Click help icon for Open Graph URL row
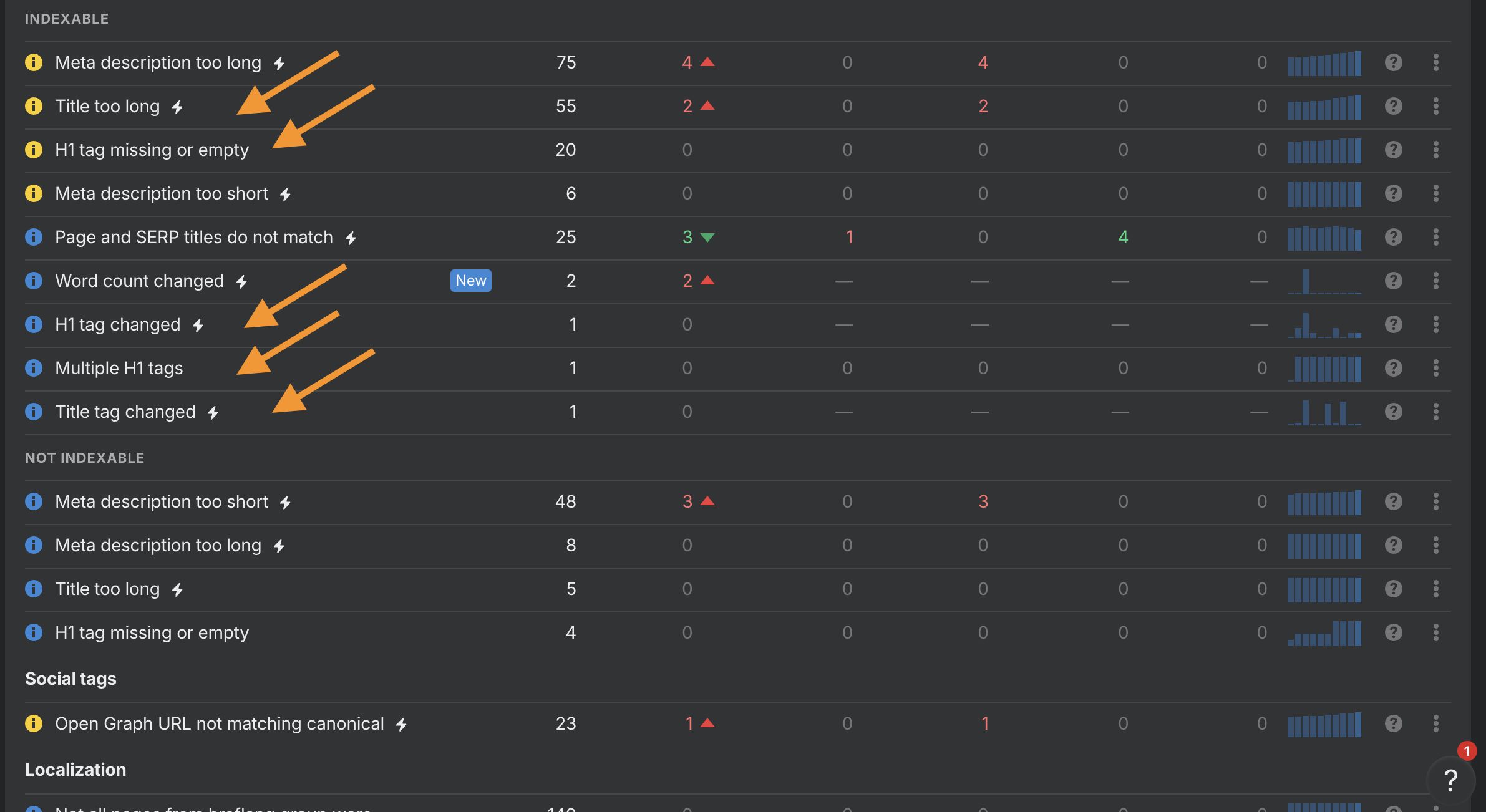Screen dimensions: 1486x812 coord(1393,723)
